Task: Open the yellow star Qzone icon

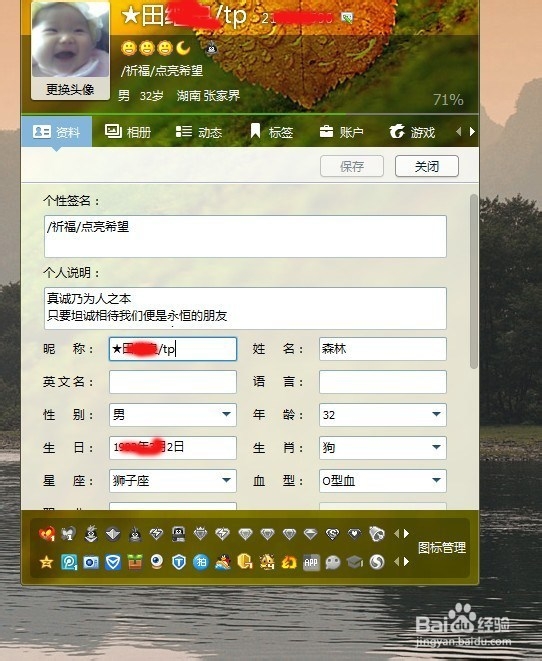Action: 46,562
